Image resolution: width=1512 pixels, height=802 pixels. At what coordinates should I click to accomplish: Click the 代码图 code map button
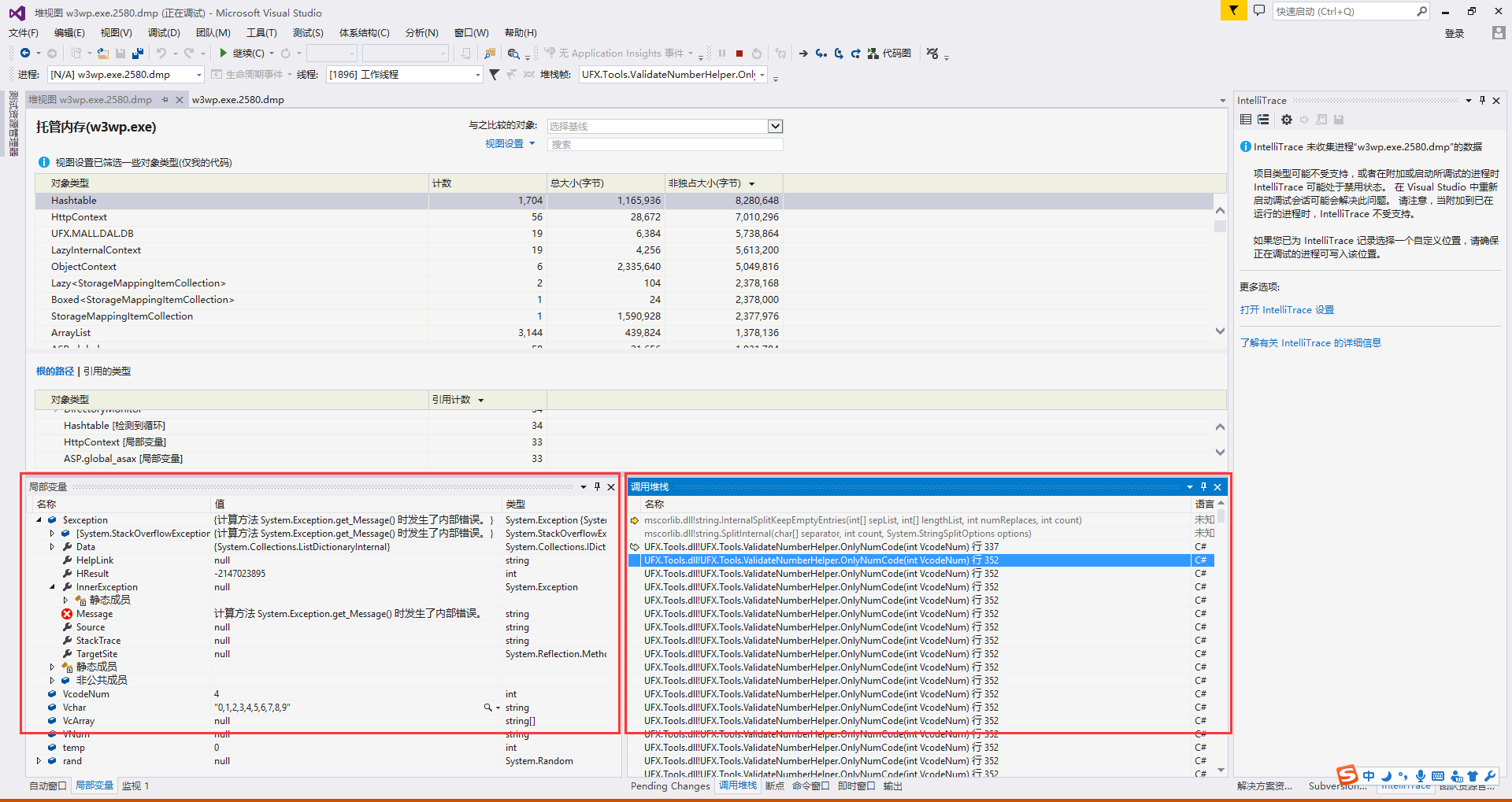pos(889,54)
